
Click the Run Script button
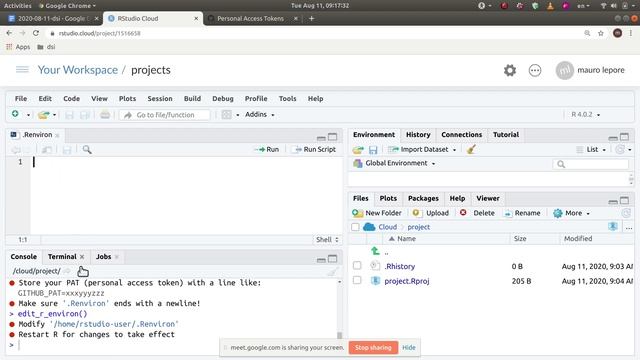[315, 149]
